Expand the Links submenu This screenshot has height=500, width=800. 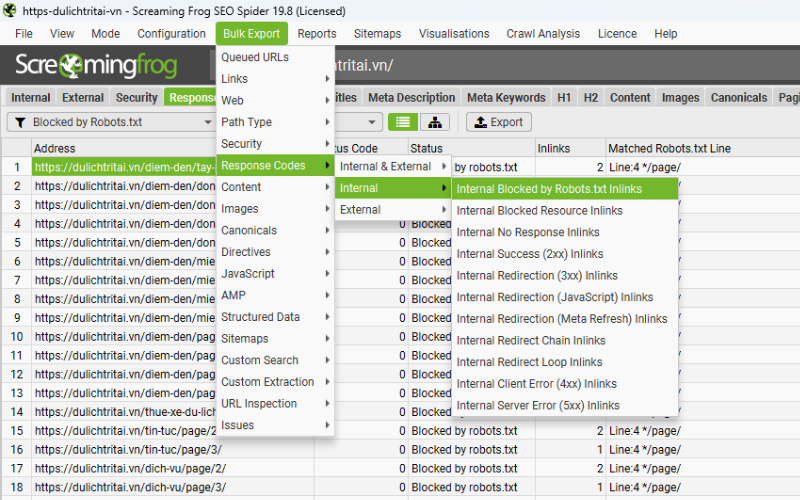coord(276,79)
